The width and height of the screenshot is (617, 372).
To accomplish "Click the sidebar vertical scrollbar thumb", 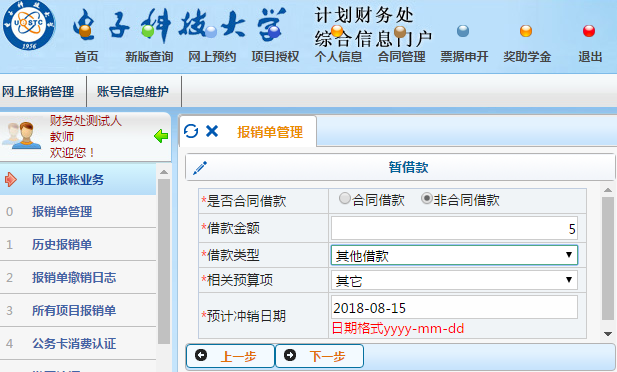I will 164,262.
